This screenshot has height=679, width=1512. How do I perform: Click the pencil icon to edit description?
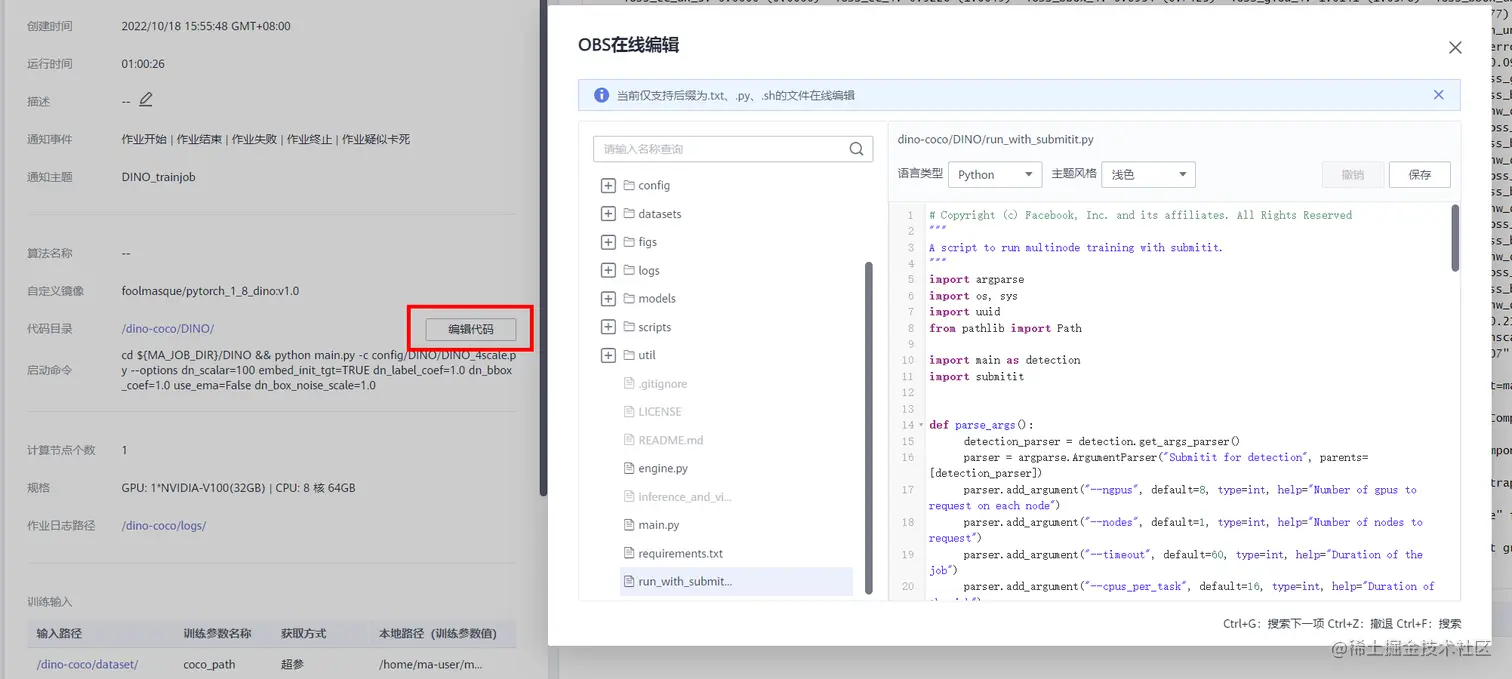click(x=146, y=100)
